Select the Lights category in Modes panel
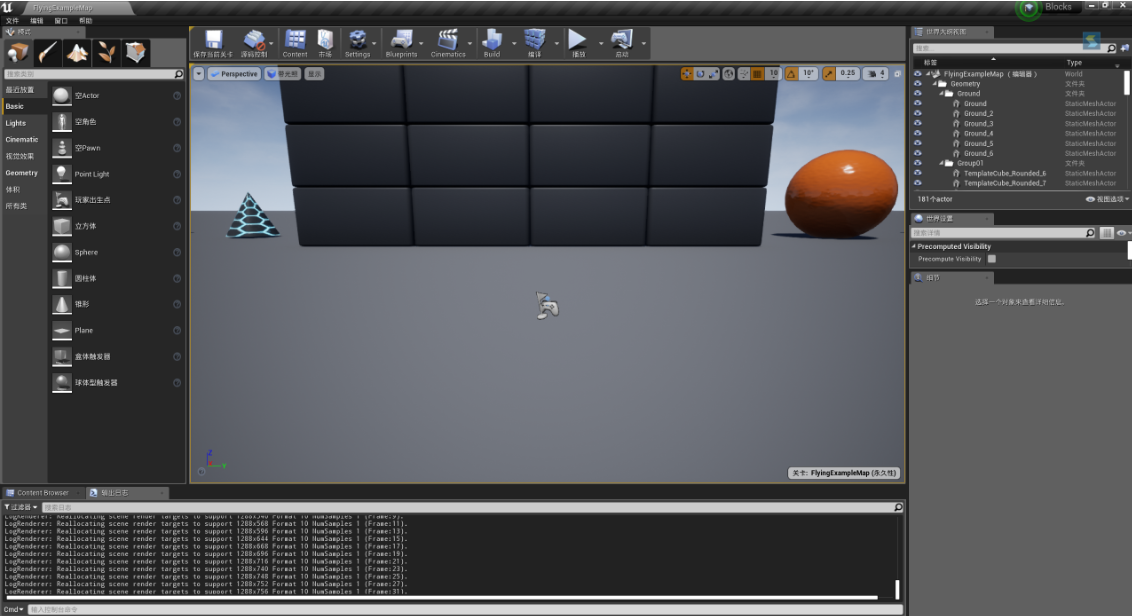Screen dimensions: 1132x616 pyautogui.click(x=16, y=123)
